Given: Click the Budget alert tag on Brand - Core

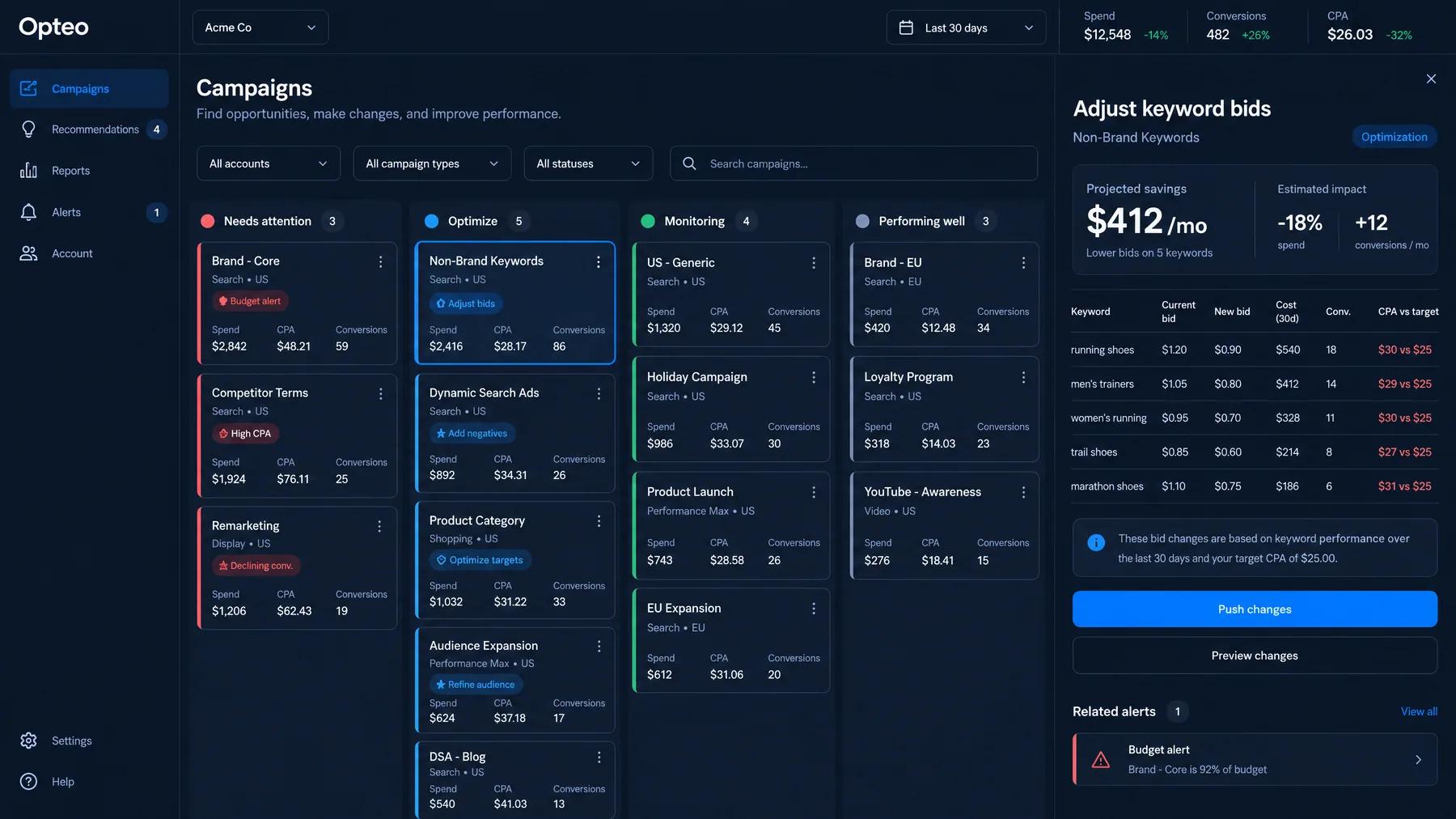Looking at the screenshot, I should pyautogui.click(x=250, y=301).
